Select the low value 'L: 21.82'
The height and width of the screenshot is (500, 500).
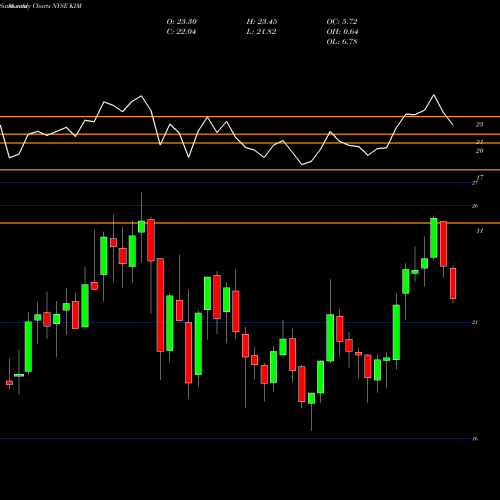tap(261, 32)
